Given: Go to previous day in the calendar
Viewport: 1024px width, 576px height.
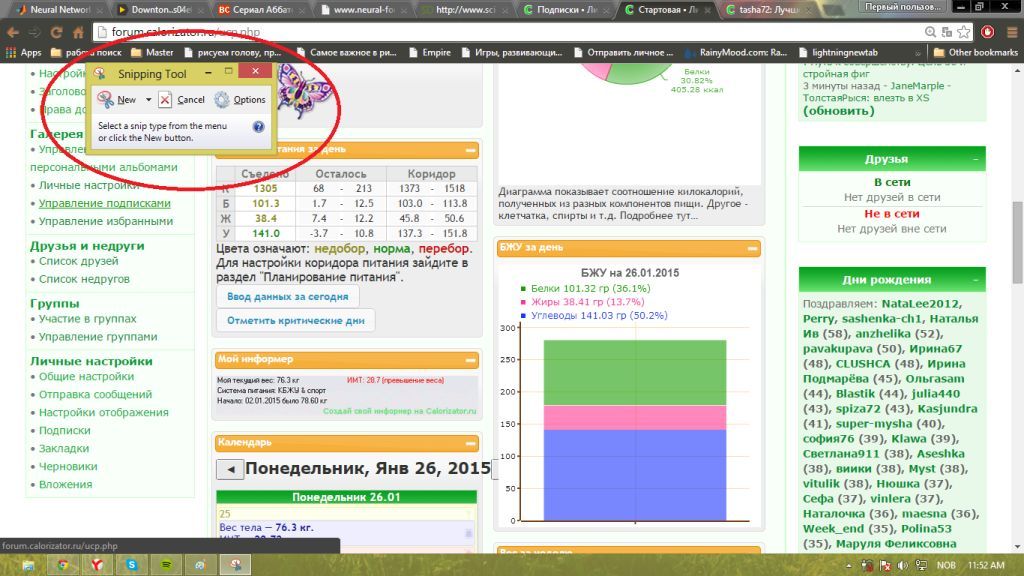Looking at the screenshot, I should [230, 469].
